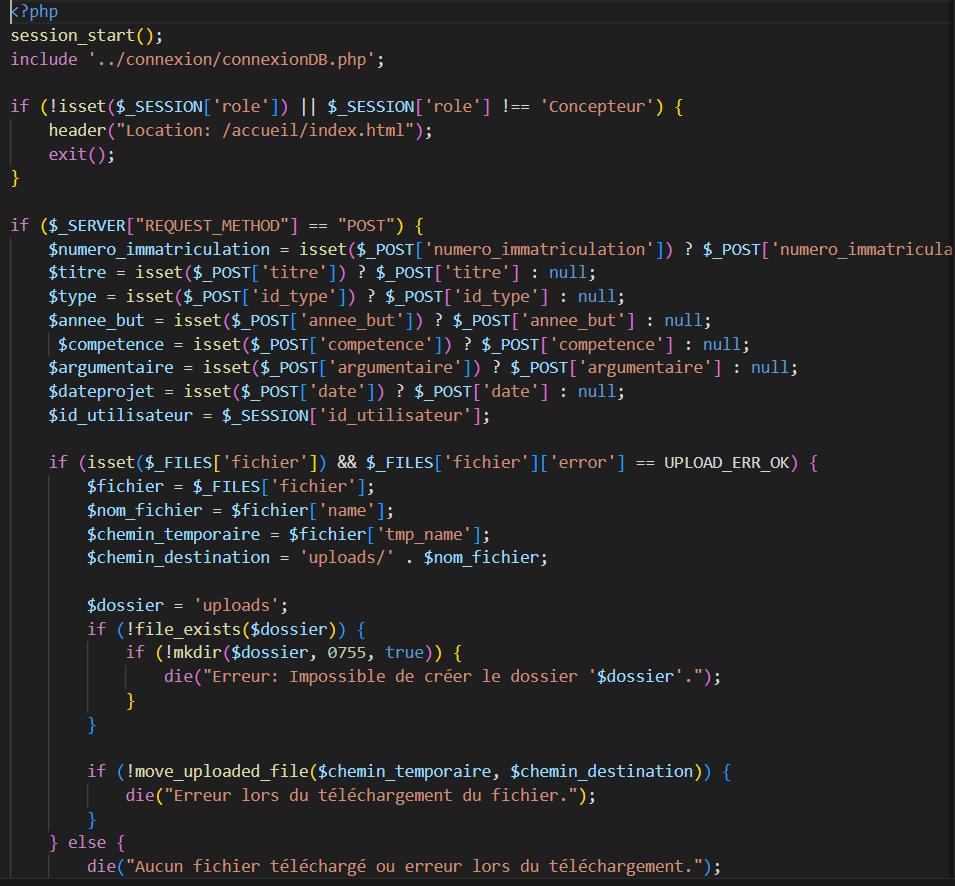Click the 'uploads/' path string
The image size is (955, 886).
coord(348,557)
